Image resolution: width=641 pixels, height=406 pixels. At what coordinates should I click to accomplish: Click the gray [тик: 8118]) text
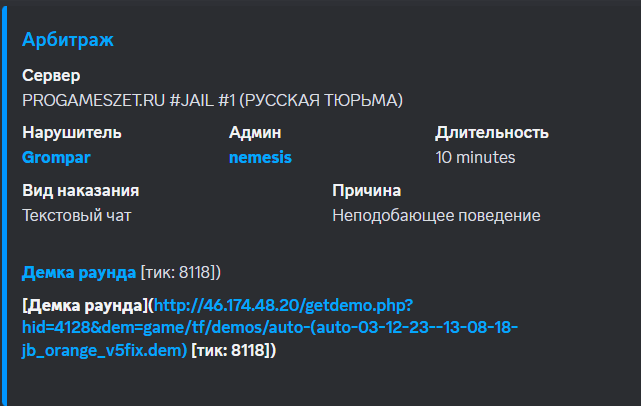click(181, 272)
